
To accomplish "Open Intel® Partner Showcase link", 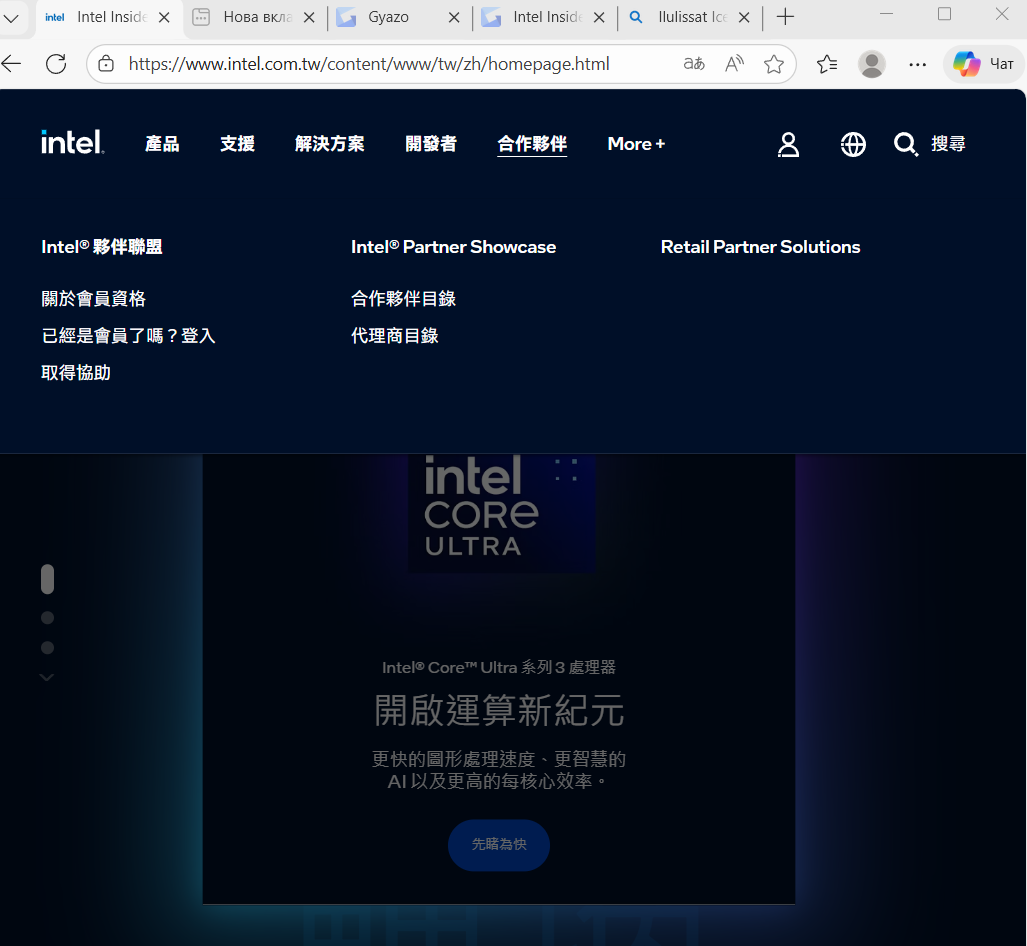I will click(453, 247).
